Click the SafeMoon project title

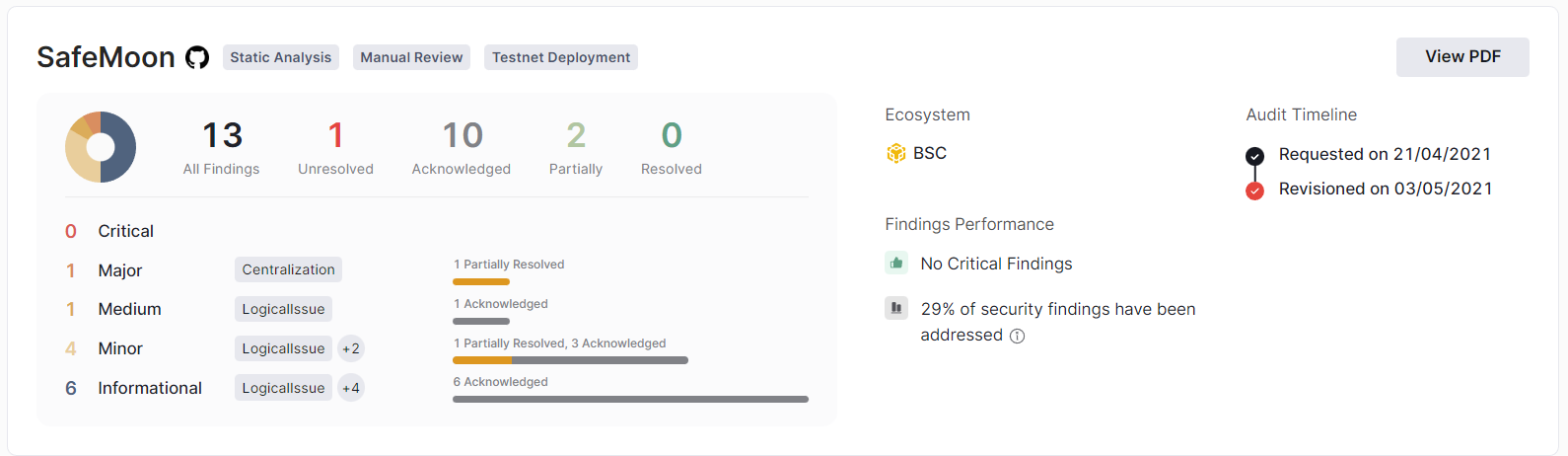106,57
